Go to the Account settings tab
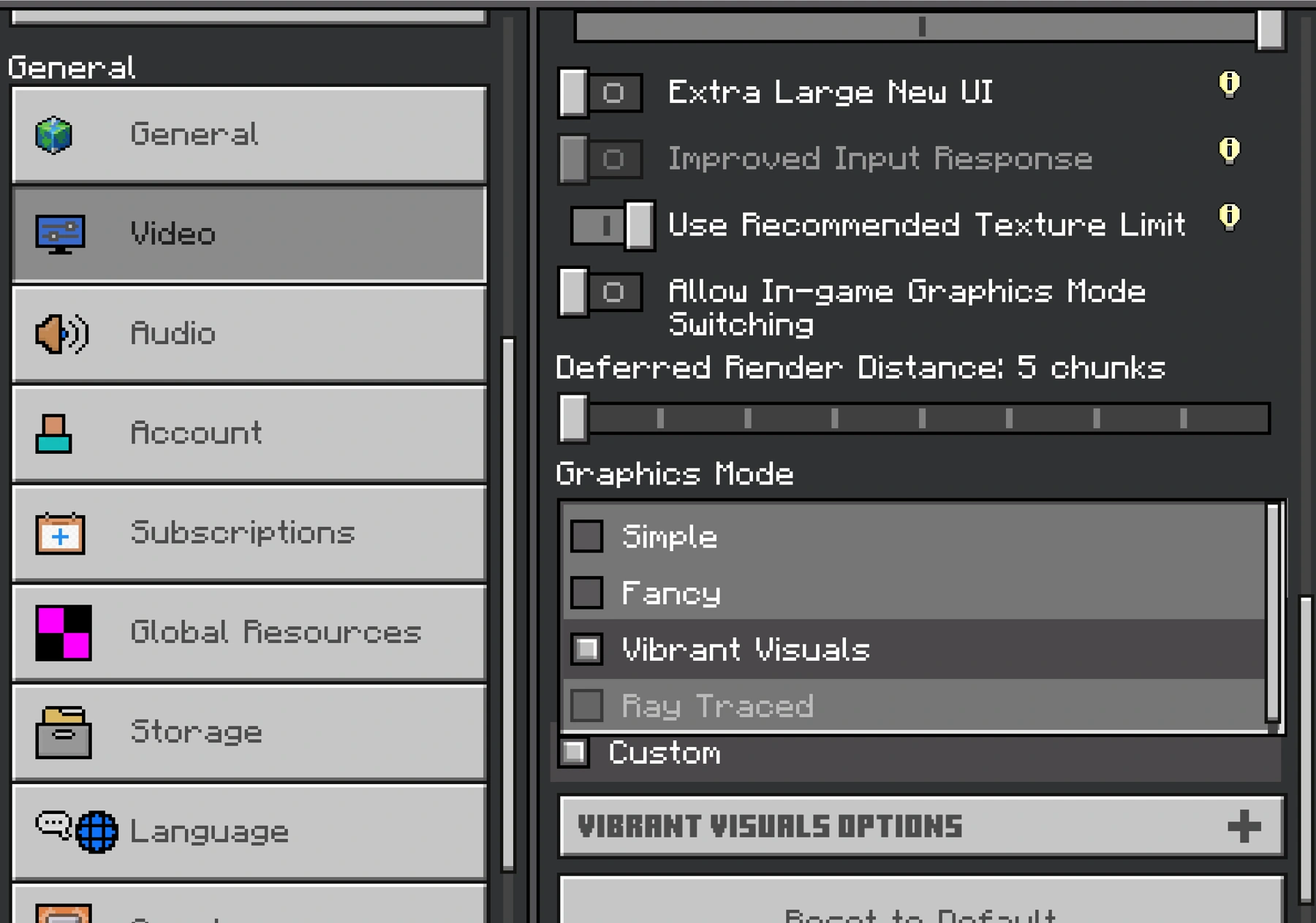 tap(249, 434)
